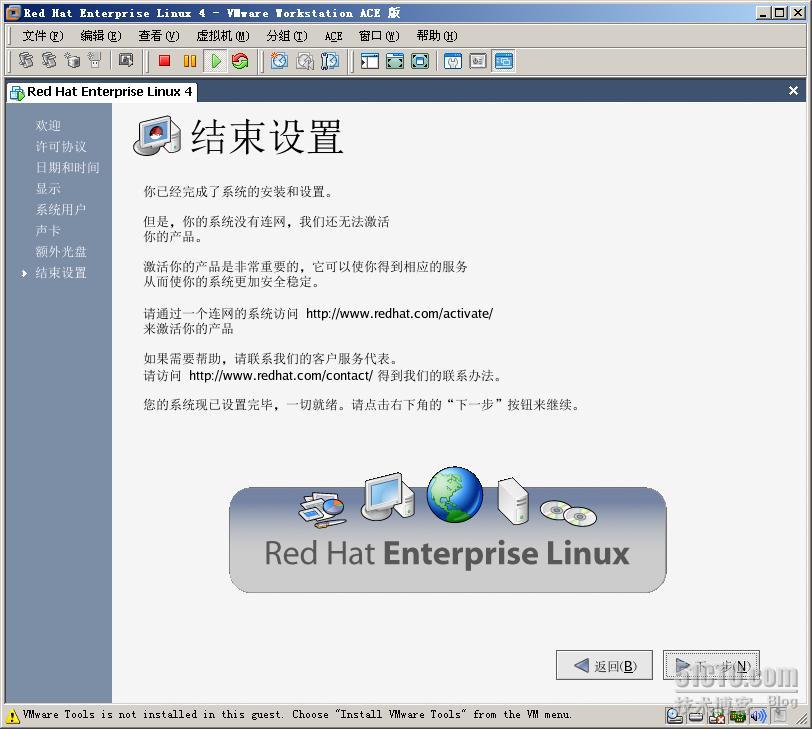Click 结束设置 in the setup sidebar
The width and height of the screenshot is (812, 729).
point(61,273)
